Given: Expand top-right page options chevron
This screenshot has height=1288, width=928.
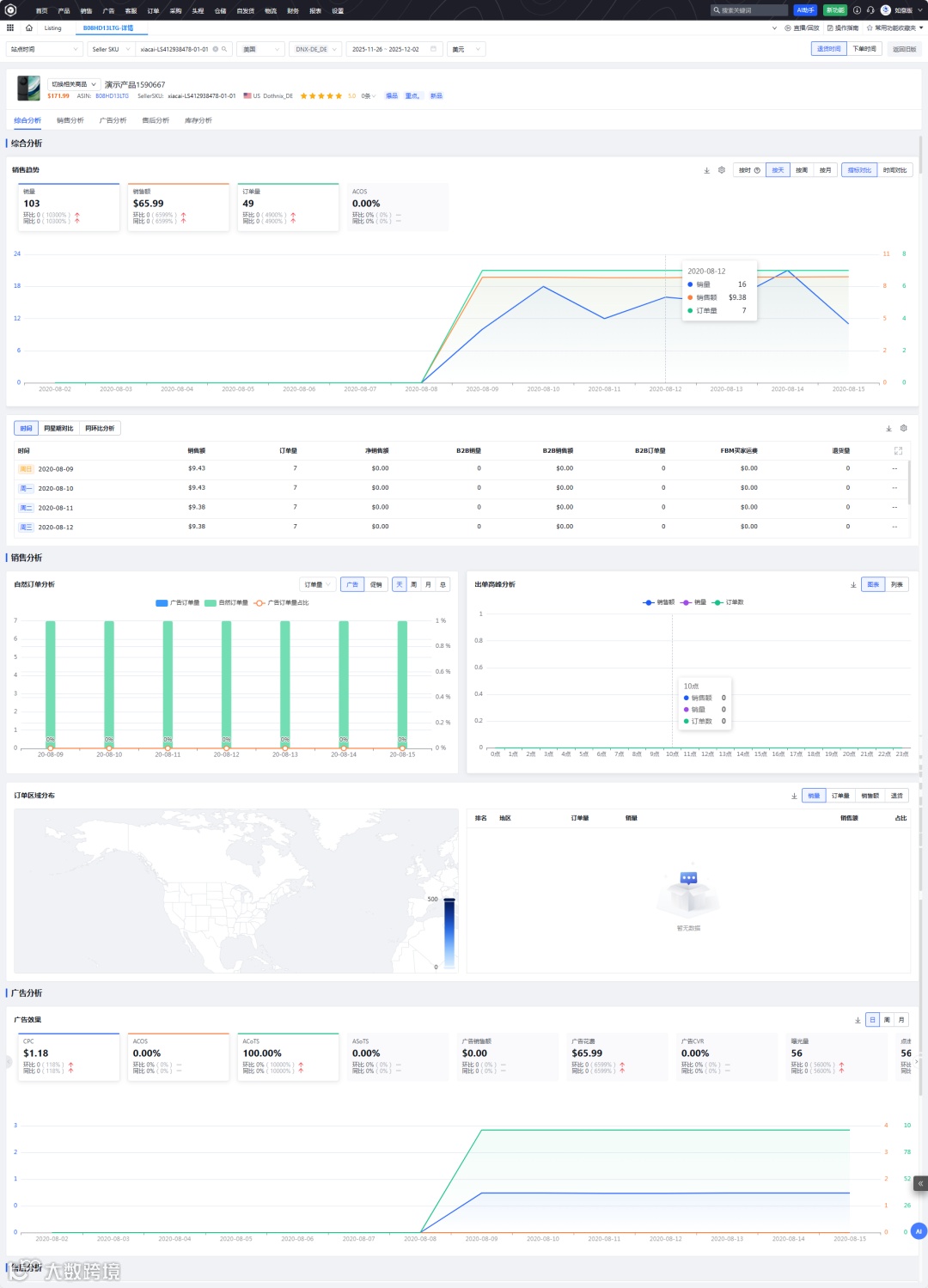Looking at the screenshot, I should coord(774,27).
